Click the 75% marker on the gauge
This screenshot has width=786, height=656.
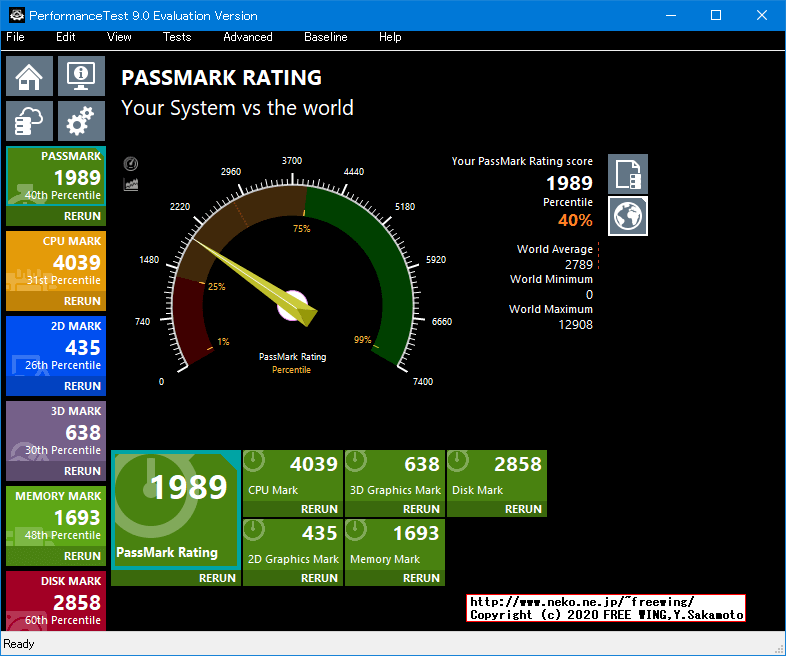[x=302, y=229]
